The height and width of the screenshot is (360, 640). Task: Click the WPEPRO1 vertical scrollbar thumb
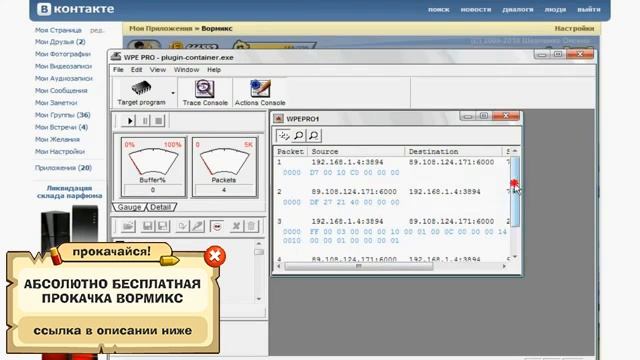point(515,192)
